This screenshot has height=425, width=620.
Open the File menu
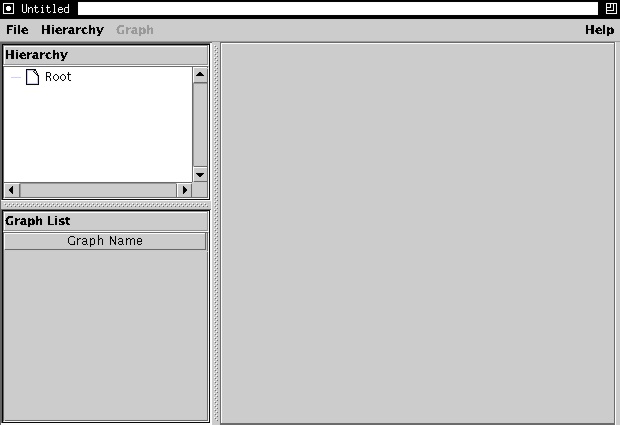pos(17,30)
